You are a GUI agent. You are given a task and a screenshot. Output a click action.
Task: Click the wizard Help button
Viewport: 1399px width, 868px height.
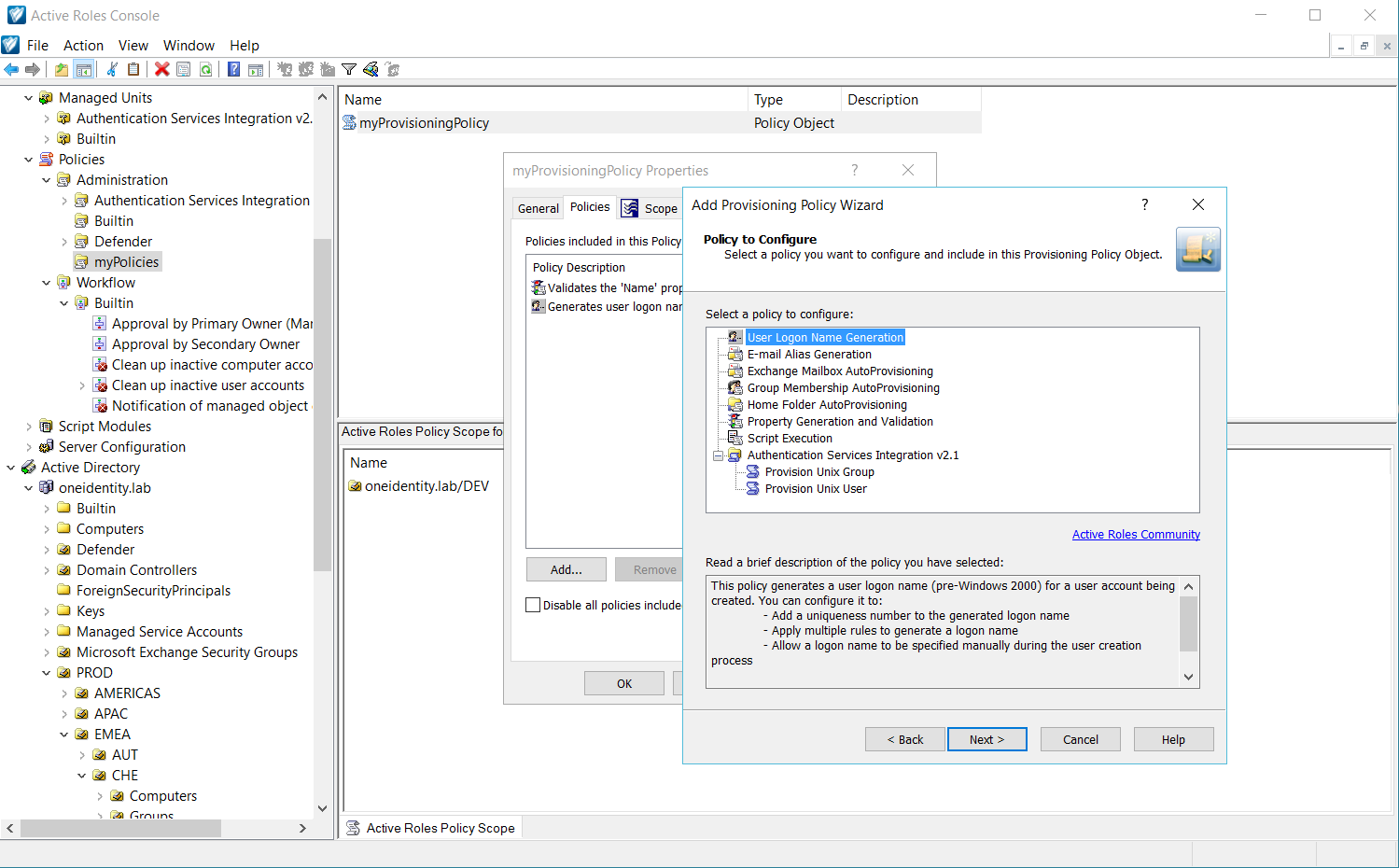tap(1173, 739)
